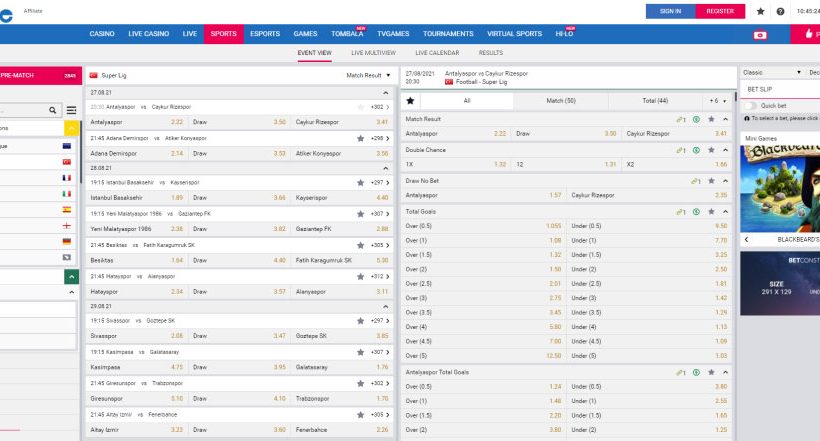Click the REGISTER button

[720, 11]
